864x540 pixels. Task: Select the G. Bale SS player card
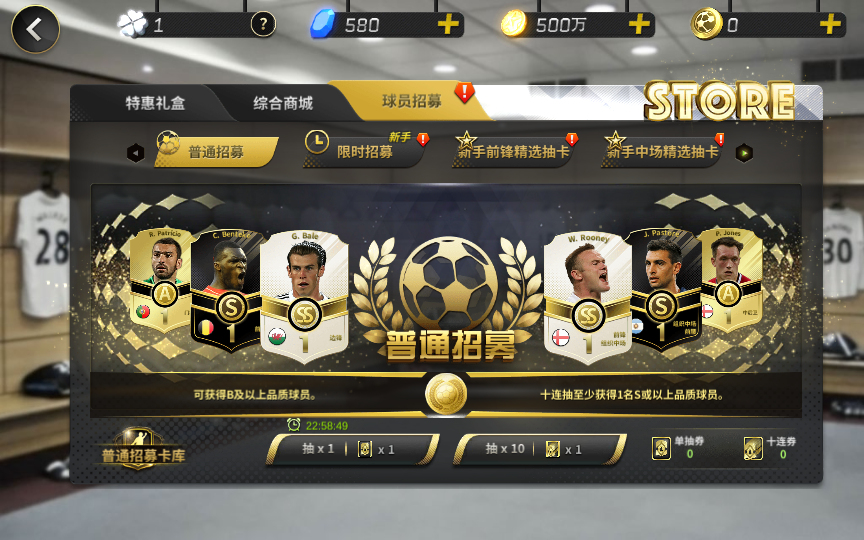pyautogui.click(x=304, y=296)
